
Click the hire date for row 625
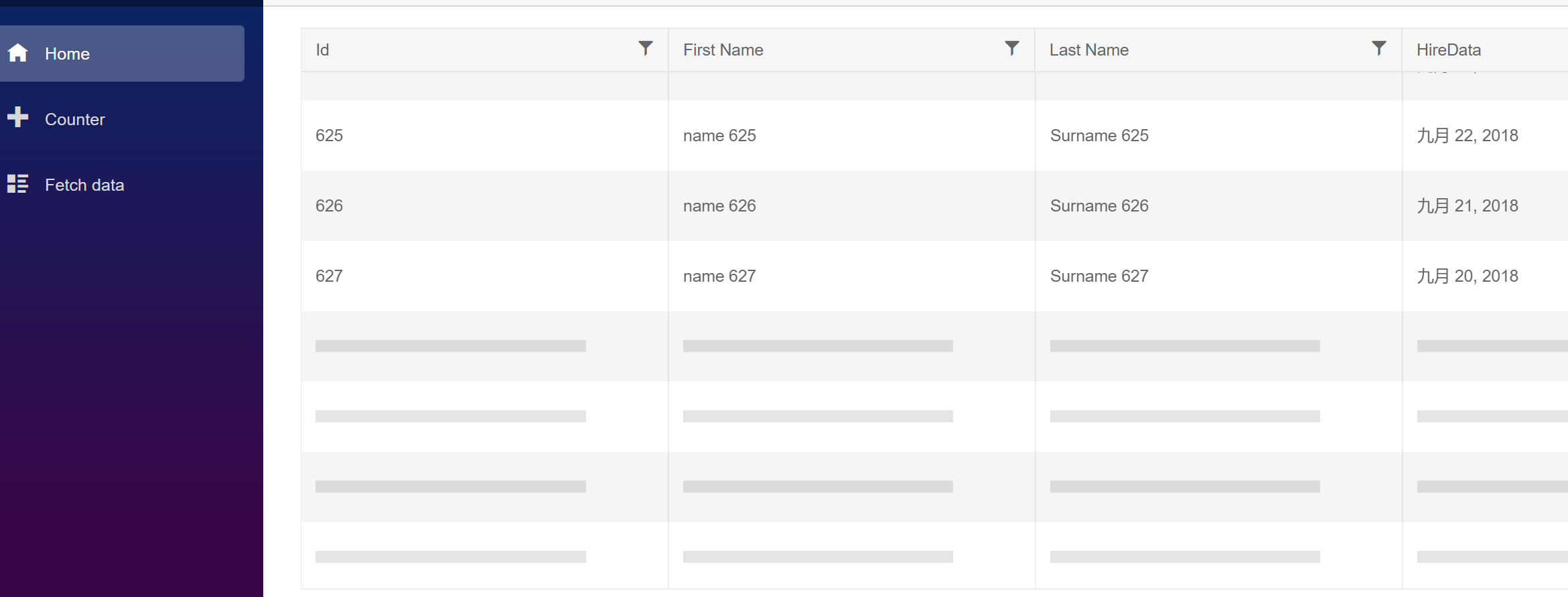[1467, 136]
